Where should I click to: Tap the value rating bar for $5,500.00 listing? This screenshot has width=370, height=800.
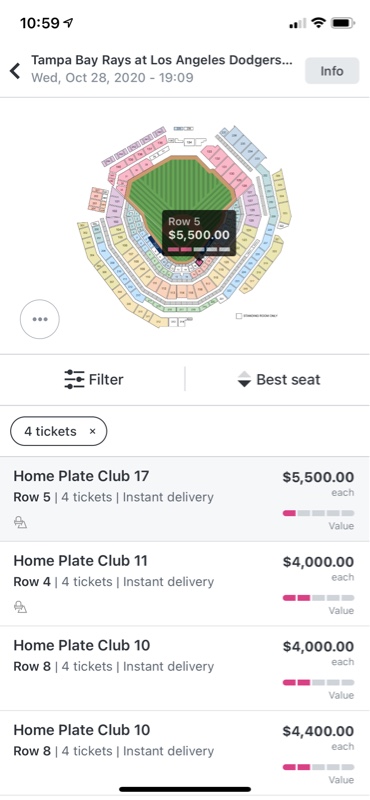[x=318, y=513]
